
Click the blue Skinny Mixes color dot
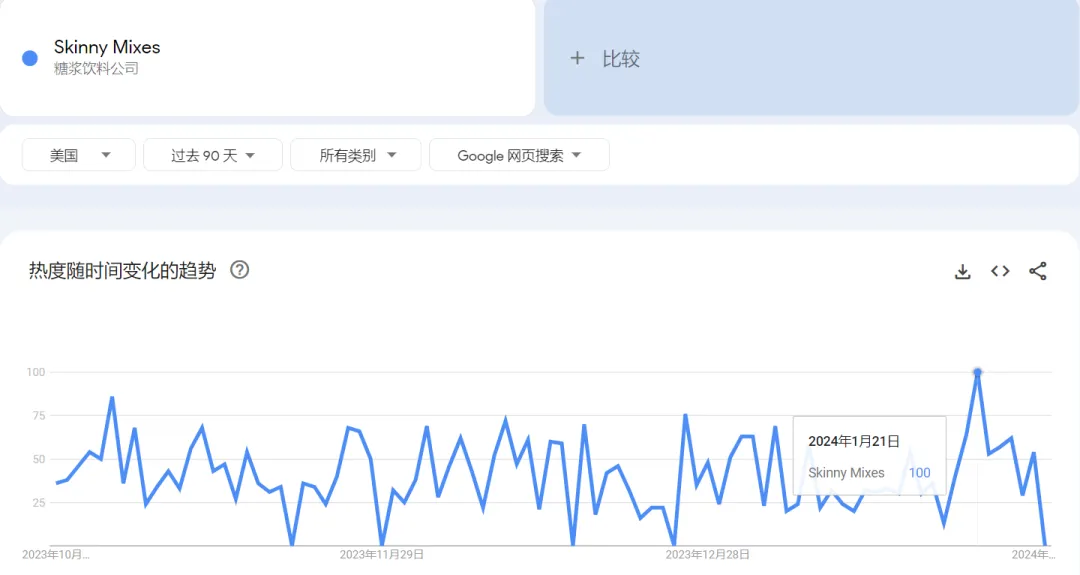click(30, 58)
